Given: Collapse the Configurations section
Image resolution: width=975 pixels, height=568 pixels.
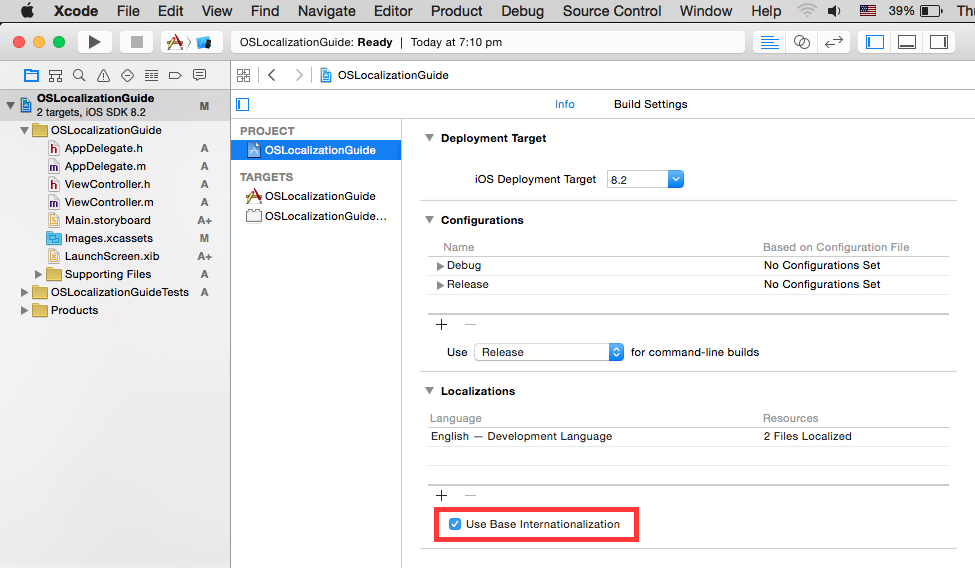Looking at the screenshot, I should [429, 220].
